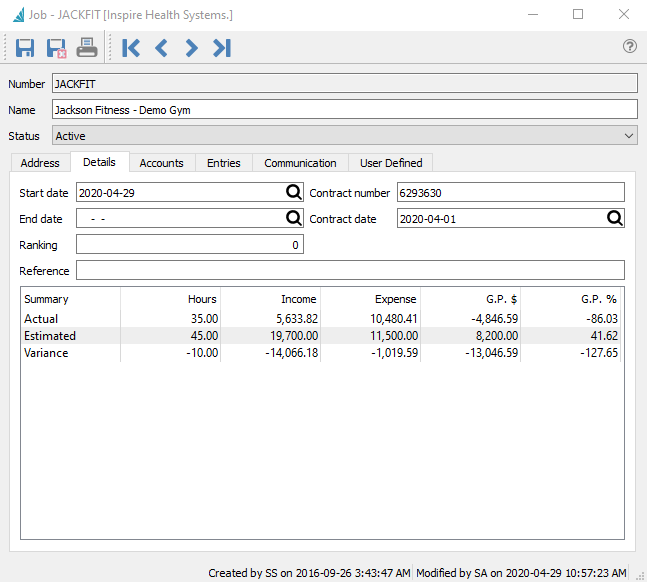Screen dimensions: 647x582
Task: Switch to the Address tab
Action: coord(41,163)
